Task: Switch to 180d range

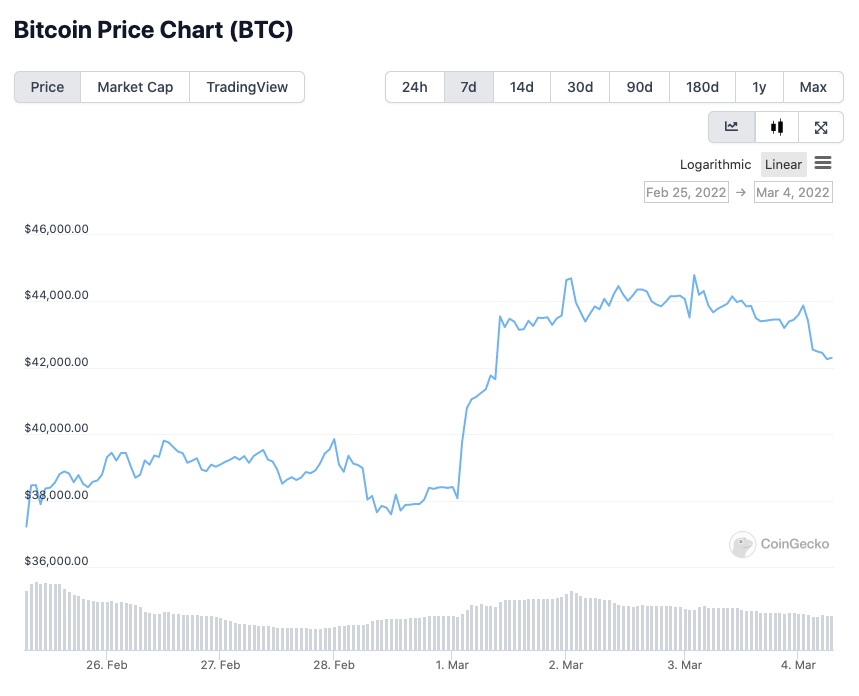Action: coord(702,87)
